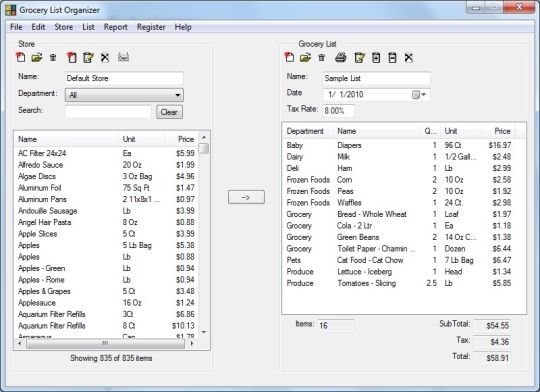Open the Store menu

pyautogui.click(x=64, y=27)
